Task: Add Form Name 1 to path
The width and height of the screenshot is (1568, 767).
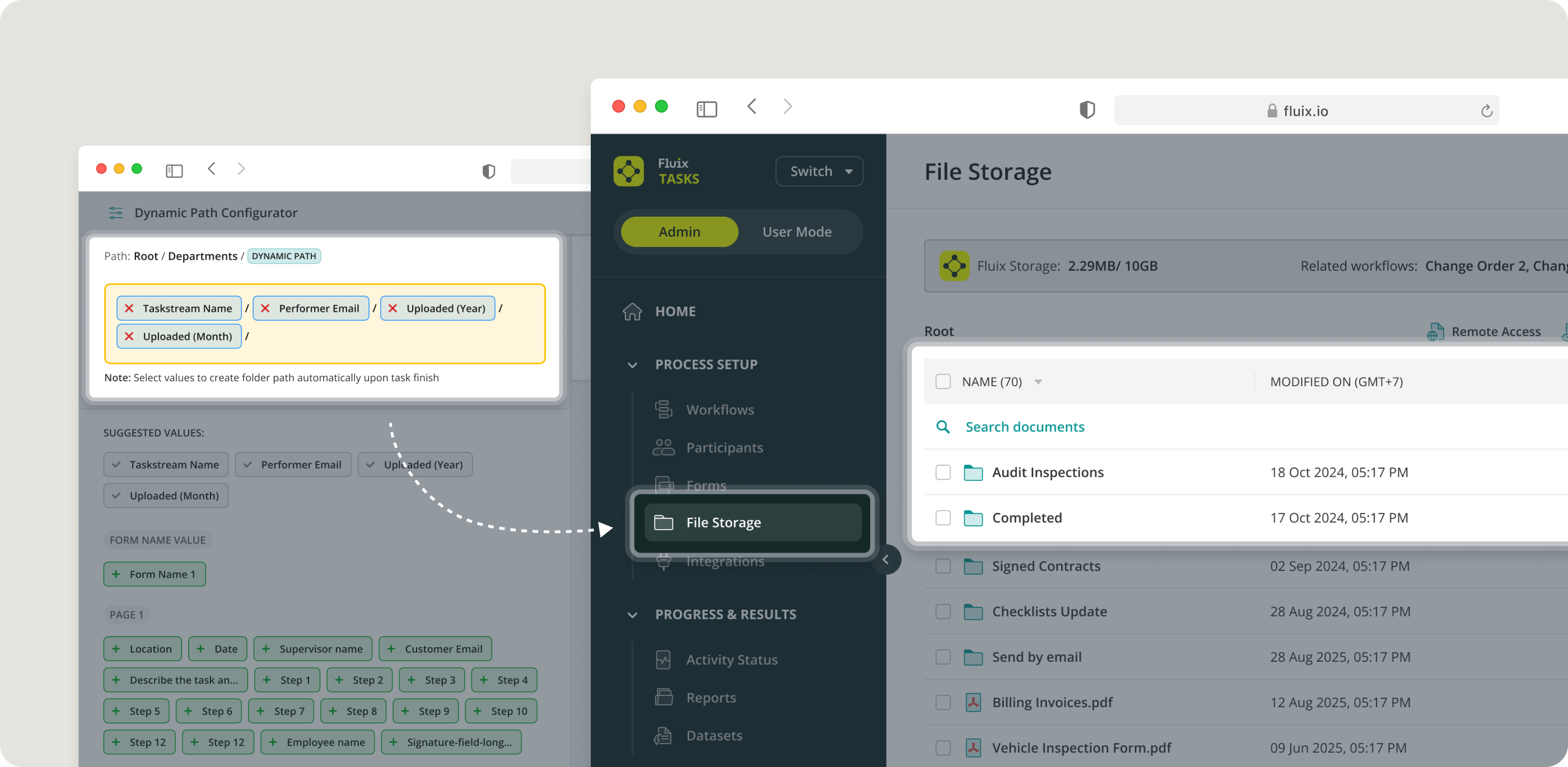Action: tap(155, 574)
